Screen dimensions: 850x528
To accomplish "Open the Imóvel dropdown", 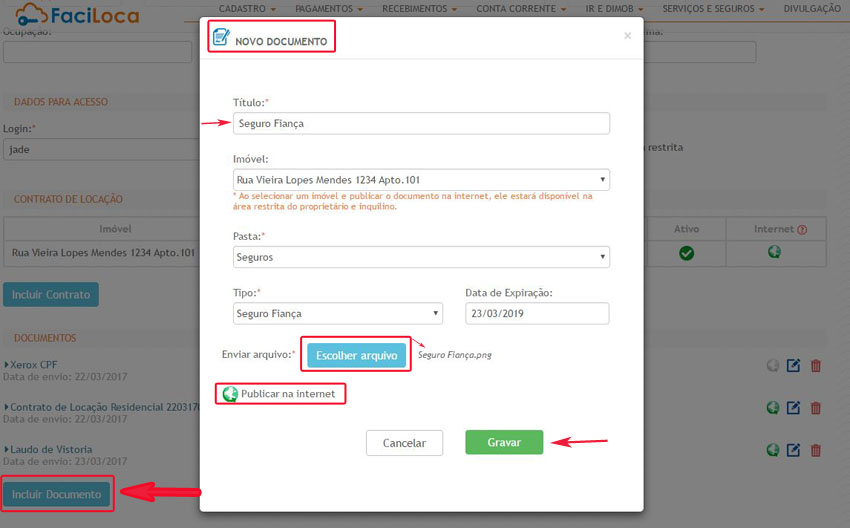I will pos(421,180).
